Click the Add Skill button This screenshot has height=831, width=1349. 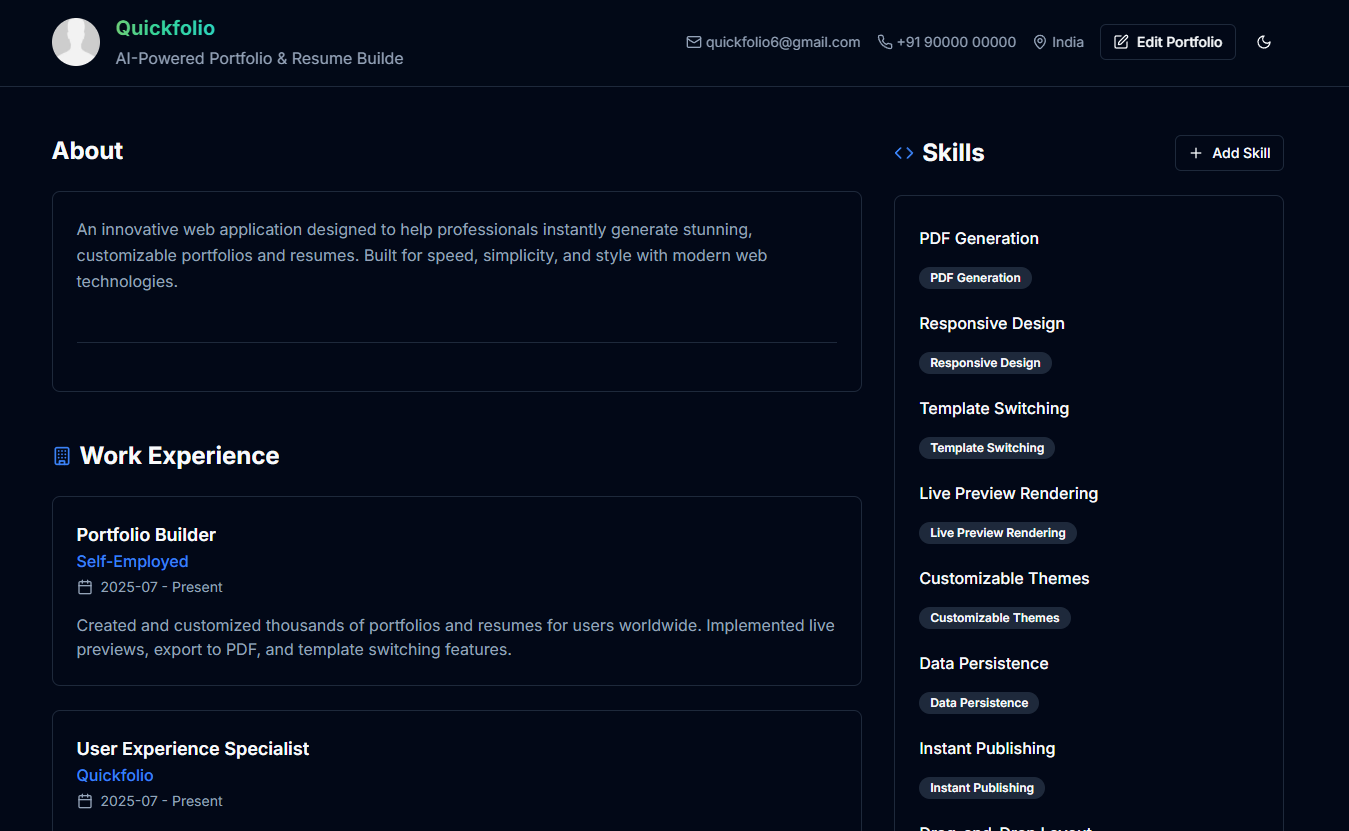[1229, 153]
